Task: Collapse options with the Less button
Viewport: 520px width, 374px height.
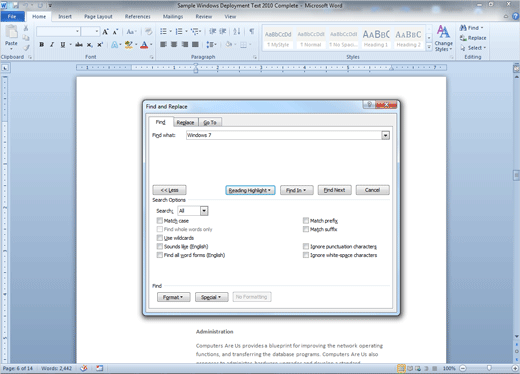Action: 169,190
